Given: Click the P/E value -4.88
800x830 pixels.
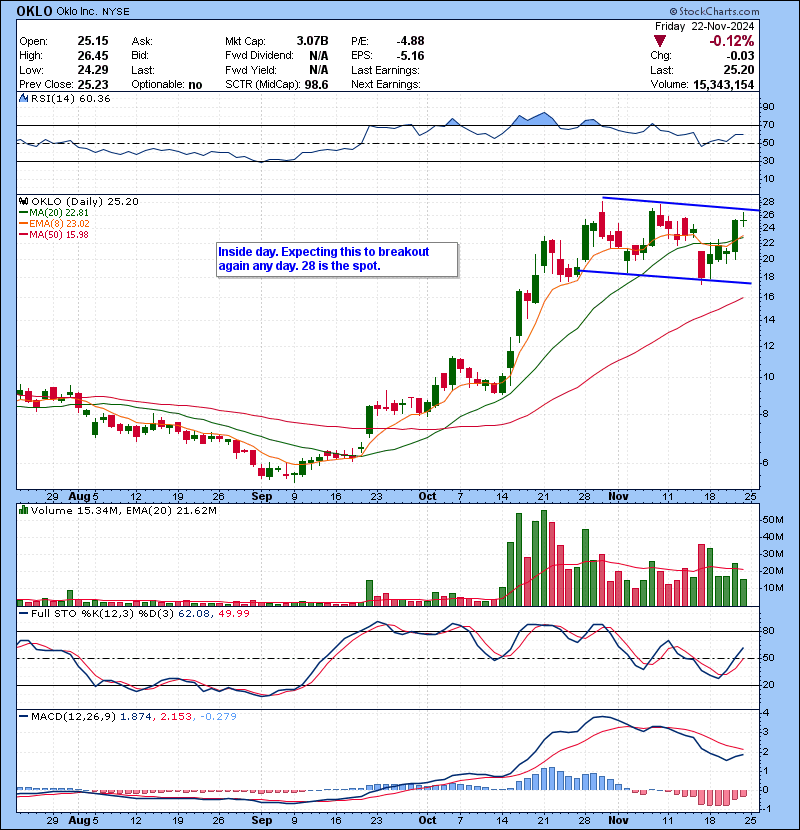Looking at the screenshot, I should pyautogui.click(x=410, y=41).
